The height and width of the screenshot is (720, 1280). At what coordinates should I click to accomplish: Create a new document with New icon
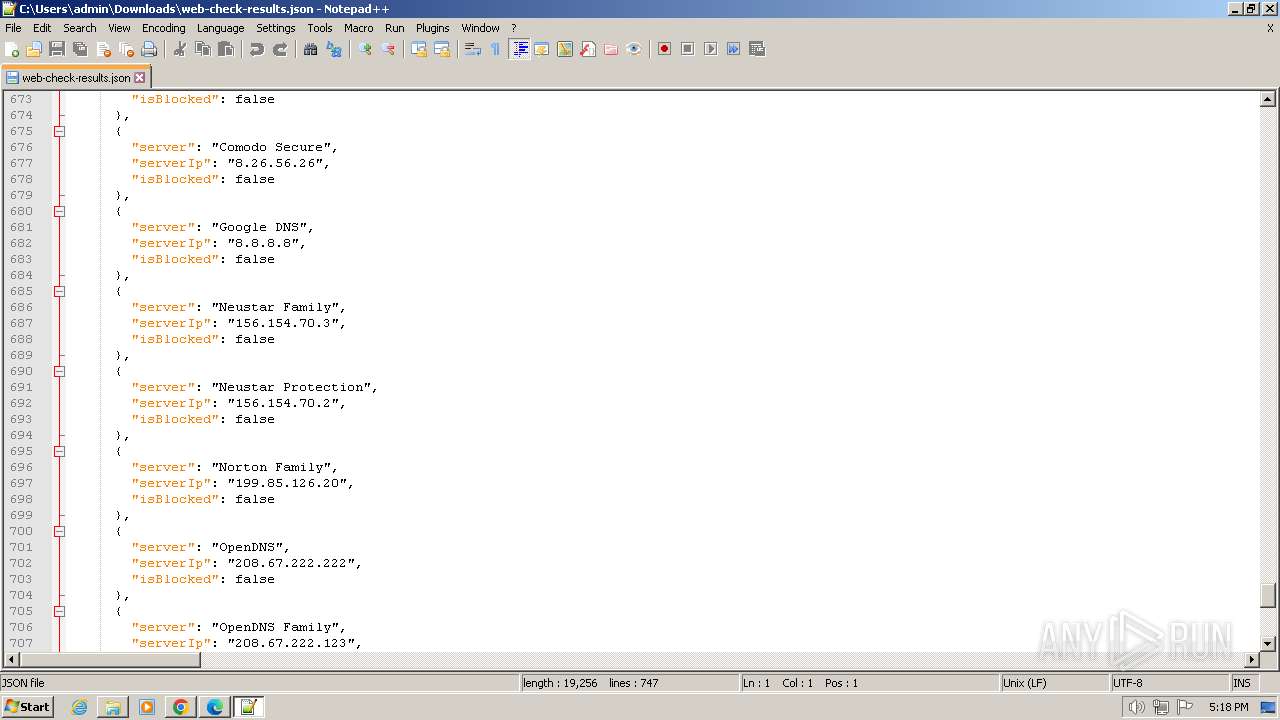tap(13, 49)
